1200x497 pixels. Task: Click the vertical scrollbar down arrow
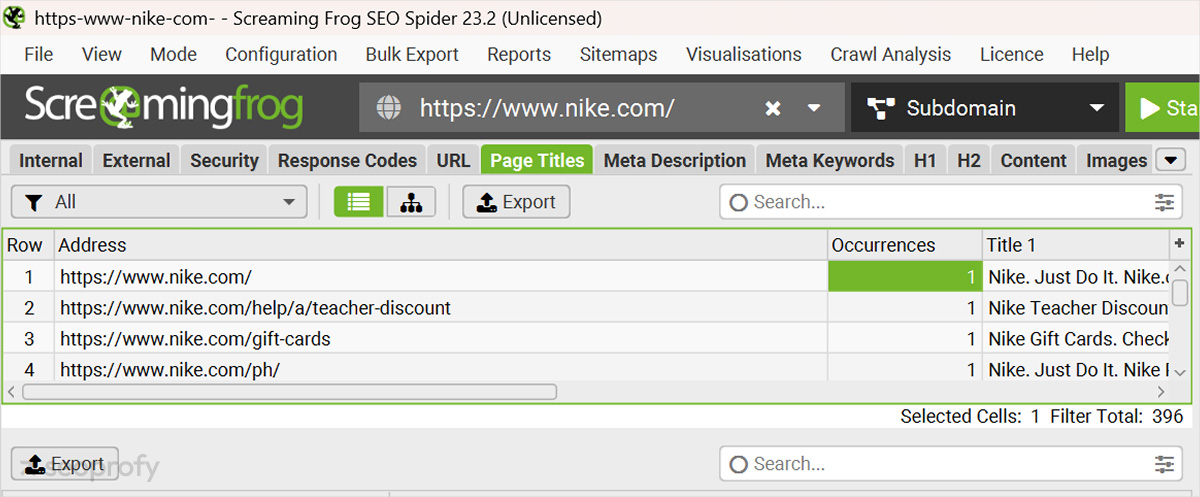coord(1180,372)
